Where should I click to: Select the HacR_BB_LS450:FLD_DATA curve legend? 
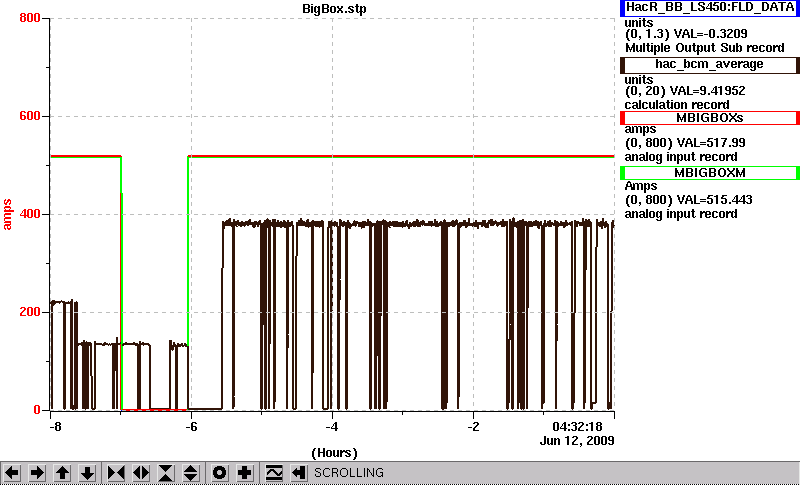[710, 8]
